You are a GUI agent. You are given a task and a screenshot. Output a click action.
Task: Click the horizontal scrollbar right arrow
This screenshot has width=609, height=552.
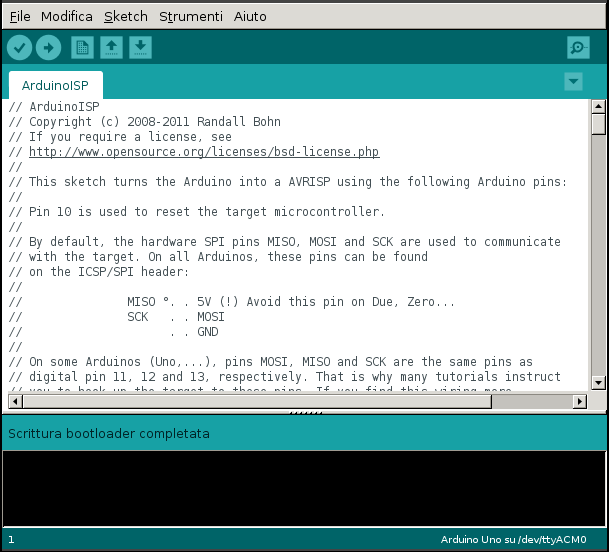point(580,401)
